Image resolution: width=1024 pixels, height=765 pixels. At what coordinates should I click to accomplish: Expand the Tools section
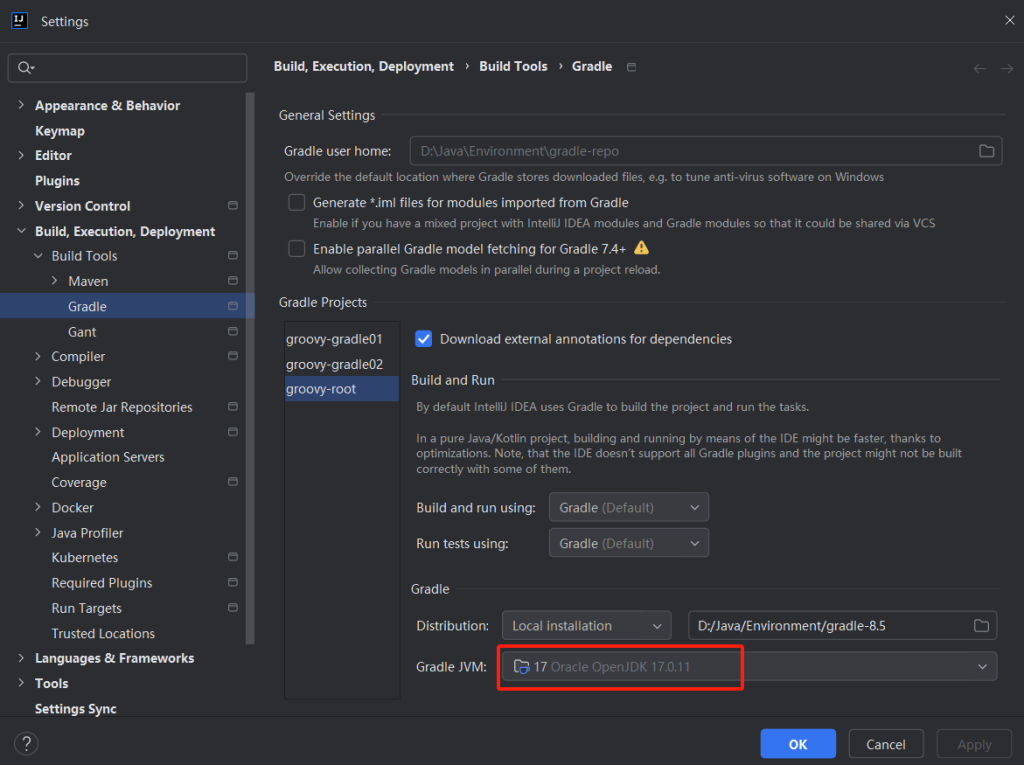(x=21, y=683)
